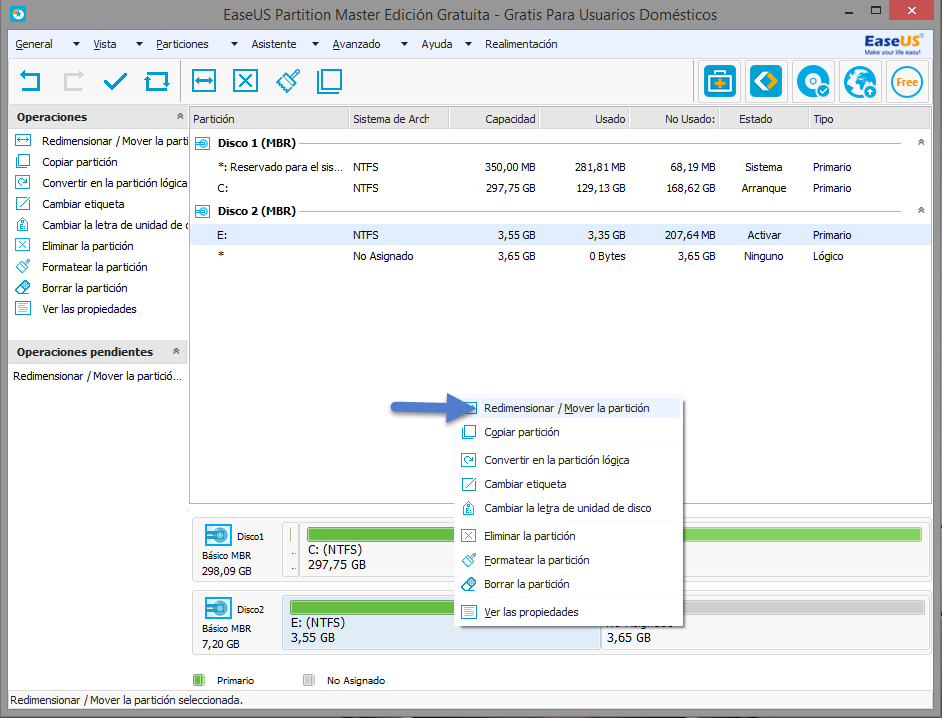Choose Formatear la partición in context menu

[x=570, y=559]
